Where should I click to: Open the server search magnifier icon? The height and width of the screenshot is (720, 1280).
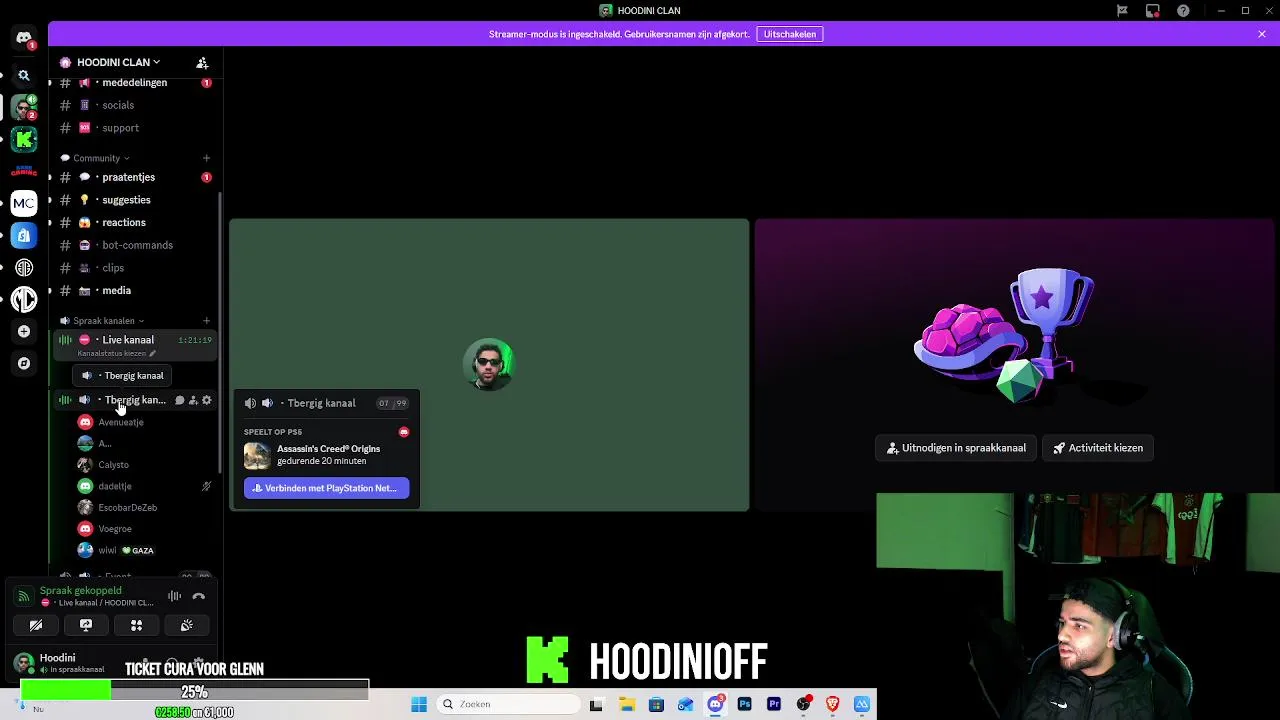coord(24,75)
